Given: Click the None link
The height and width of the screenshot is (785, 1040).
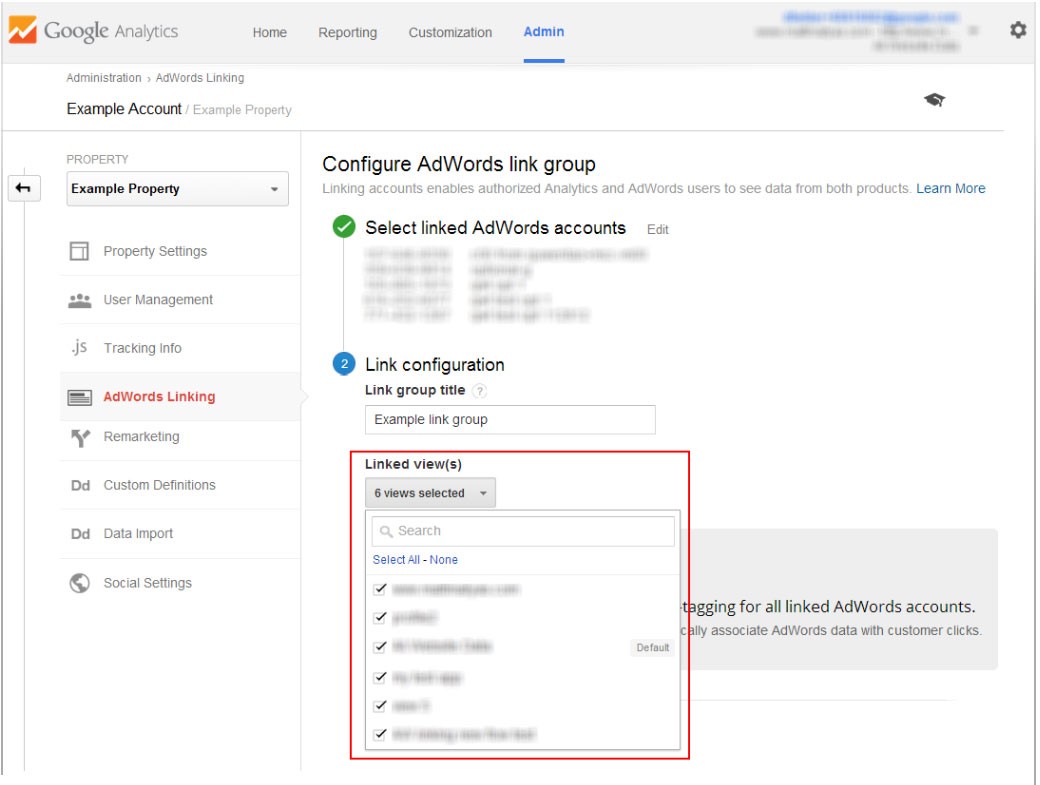Looking at the screenshot, I should (444, 560).
